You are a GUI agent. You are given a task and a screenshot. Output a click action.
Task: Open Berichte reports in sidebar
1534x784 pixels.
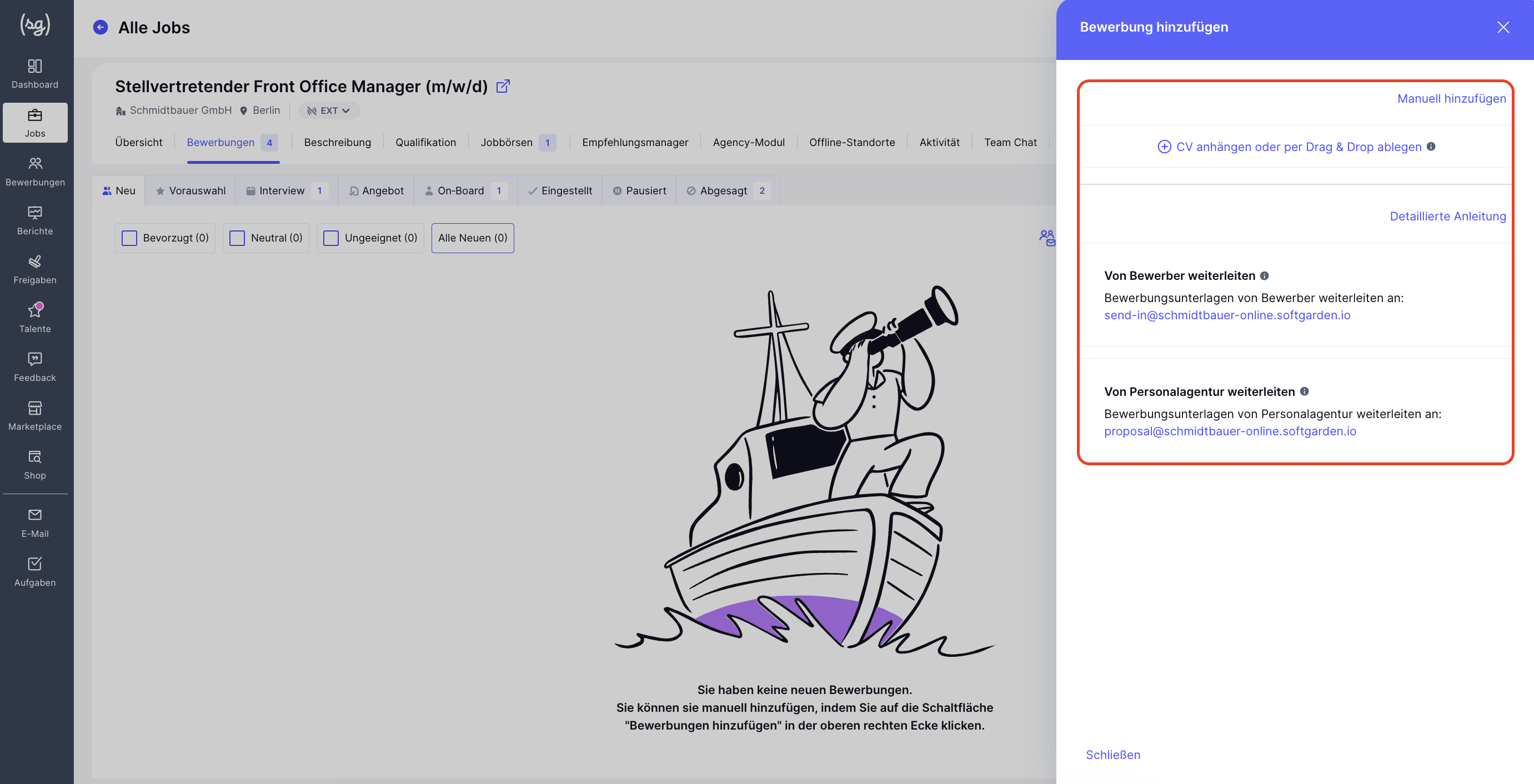coord(35,220)
